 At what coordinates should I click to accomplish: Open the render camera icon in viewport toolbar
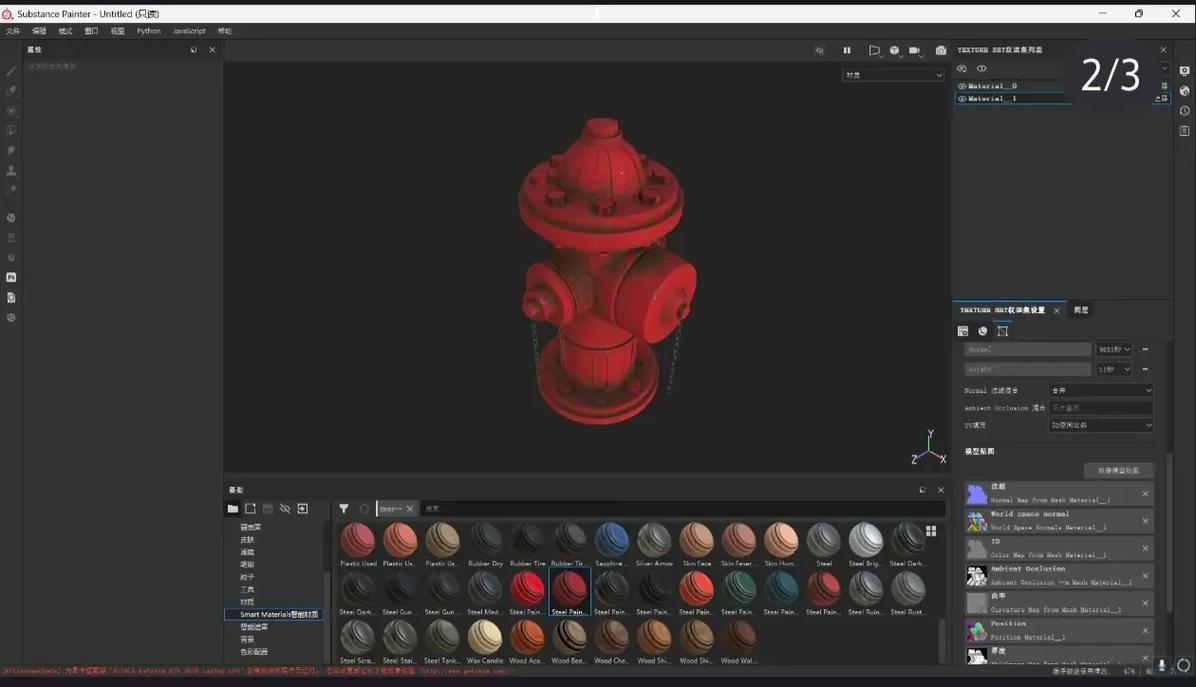pyautogui.click(x=913, y=50)
